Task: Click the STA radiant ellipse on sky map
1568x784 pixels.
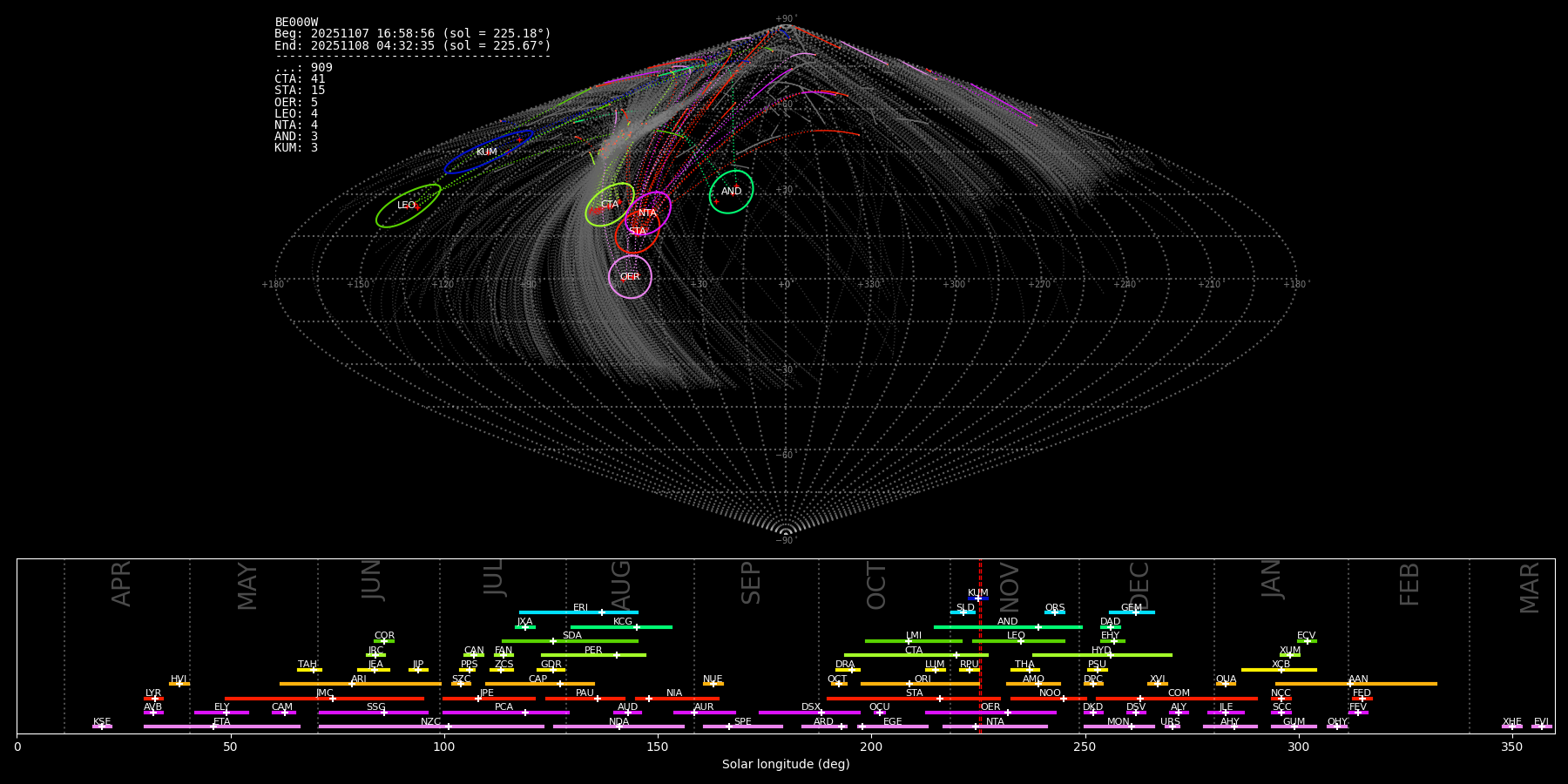Action: click(638, 232)
